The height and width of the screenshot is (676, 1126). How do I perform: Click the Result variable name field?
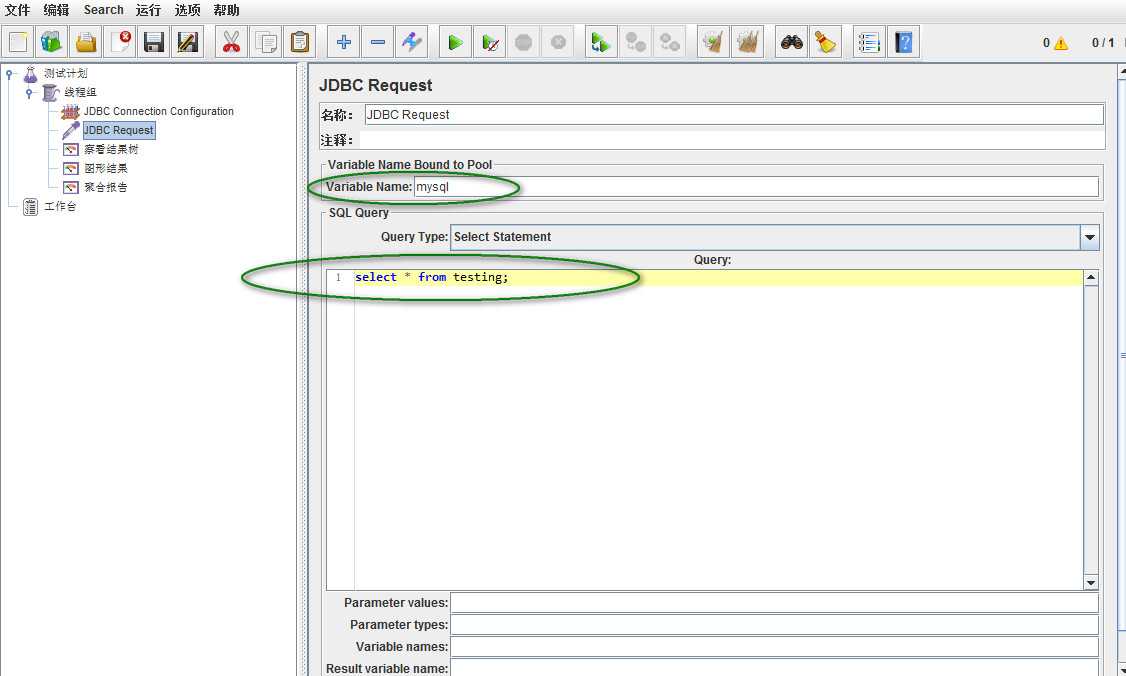(774, 668)
